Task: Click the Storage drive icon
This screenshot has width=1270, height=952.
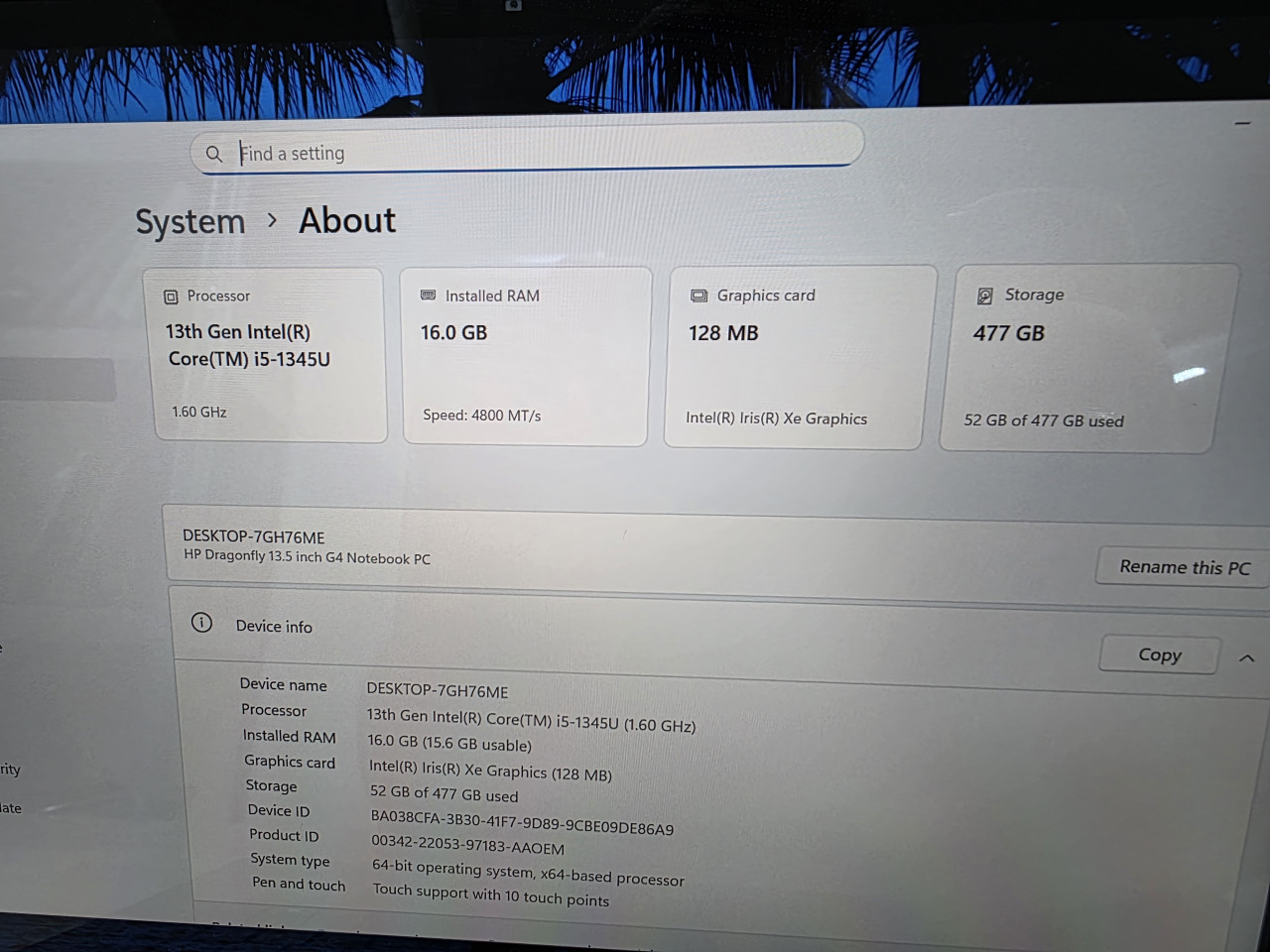Action: [984, 296]
